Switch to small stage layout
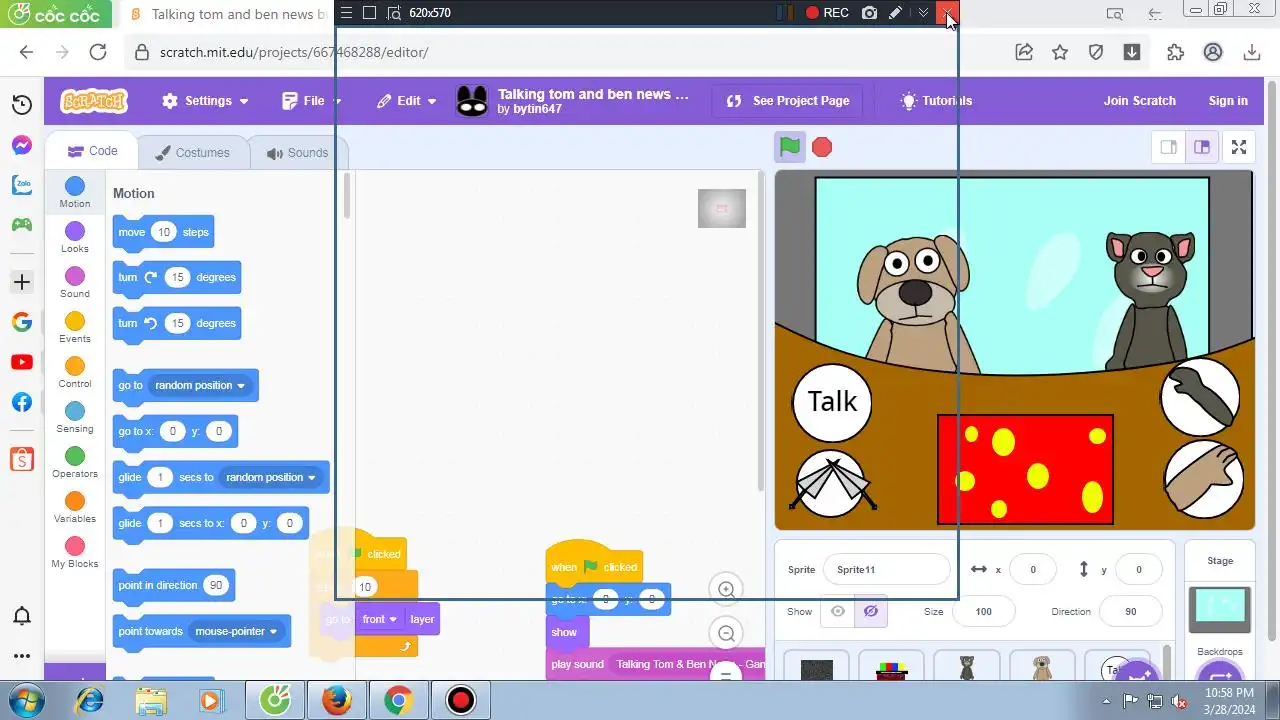This screenshot has width=1280, height=720. click(x=1168, y=147)
